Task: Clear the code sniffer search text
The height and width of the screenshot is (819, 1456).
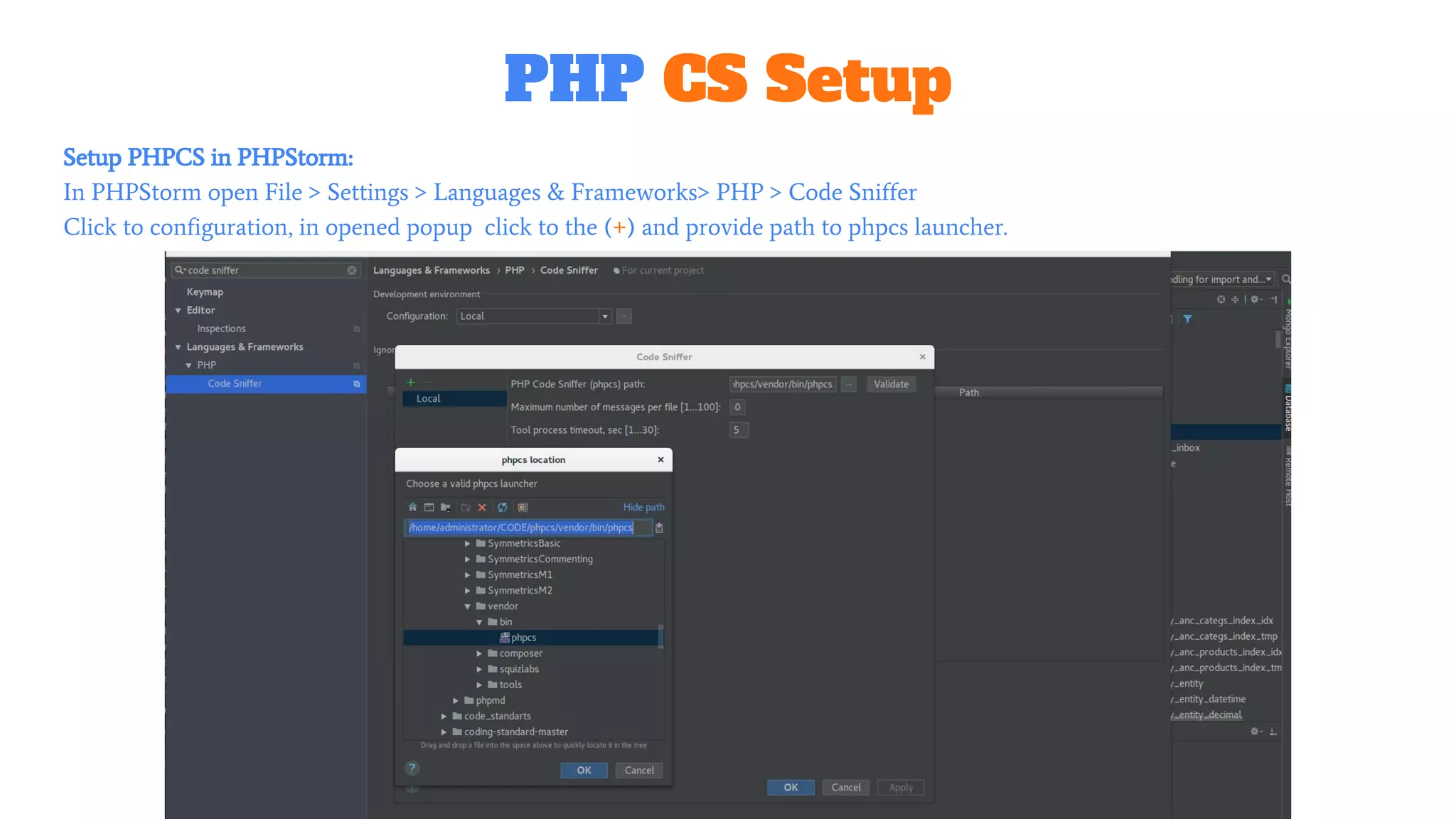Action: [352, 271]
